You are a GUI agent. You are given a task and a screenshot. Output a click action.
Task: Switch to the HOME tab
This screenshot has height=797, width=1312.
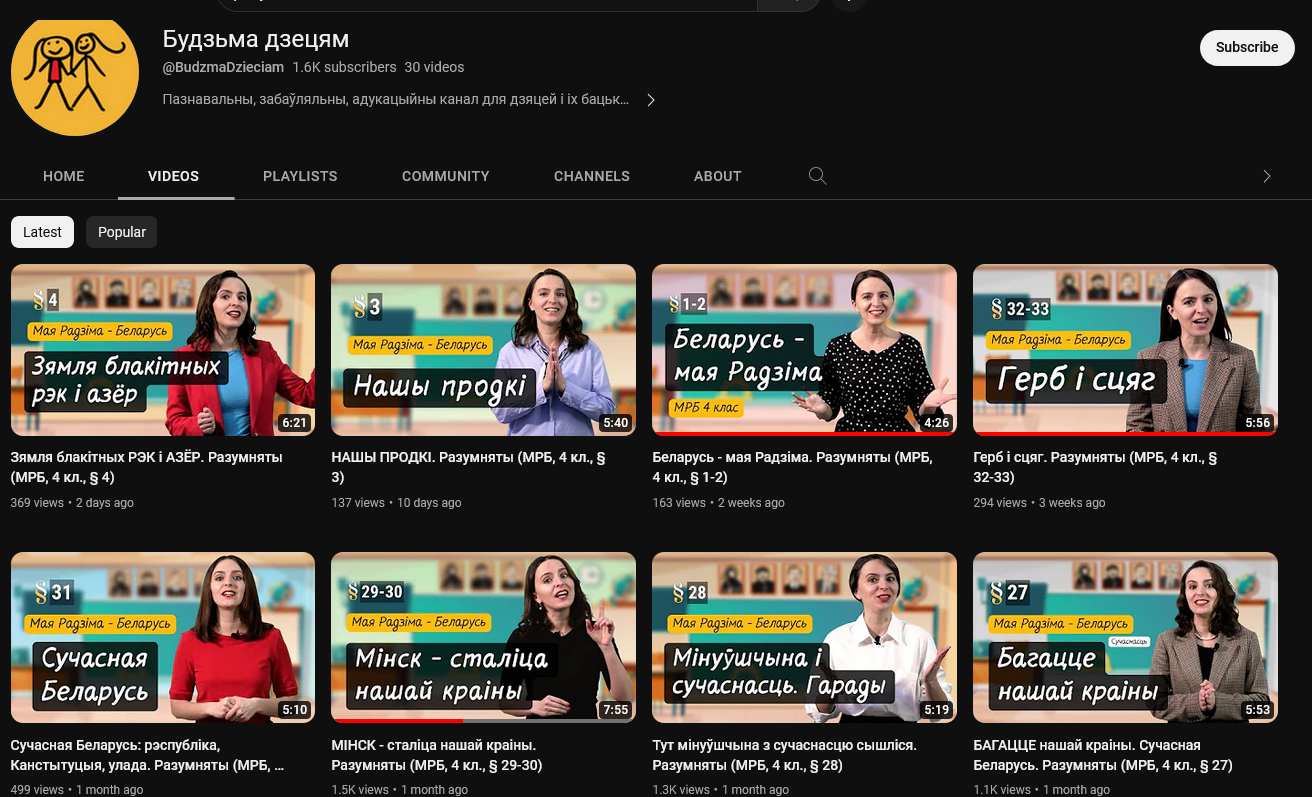[x=64, y=176]
